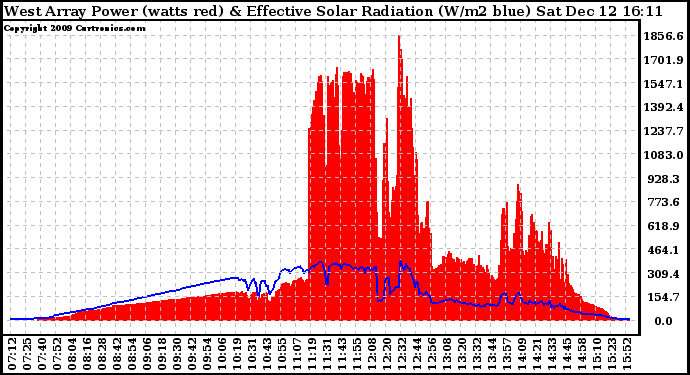This screenshot has width=690, height=375.
Task: Select the "Sat Dec 12 16:11" date in the title
Action: 599,11
